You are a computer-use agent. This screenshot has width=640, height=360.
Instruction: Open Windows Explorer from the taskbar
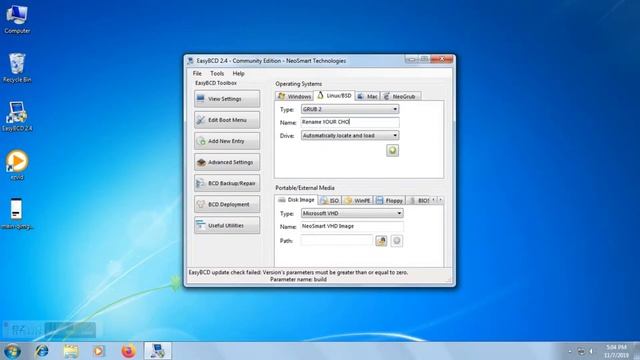pyautogui.click(x=71, y=351)
